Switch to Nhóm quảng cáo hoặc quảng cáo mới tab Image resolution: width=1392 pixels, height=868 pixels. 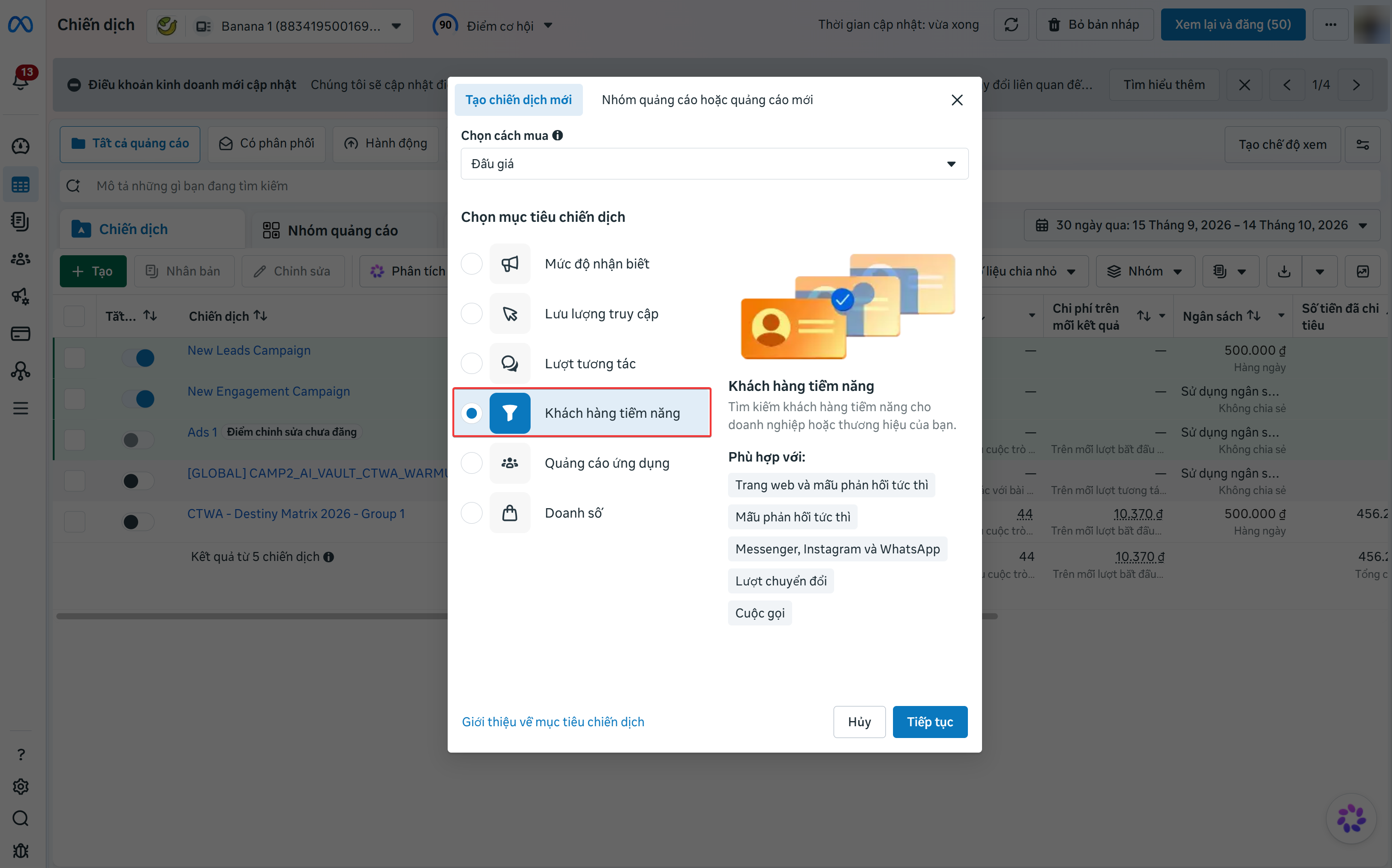(707, 100)
